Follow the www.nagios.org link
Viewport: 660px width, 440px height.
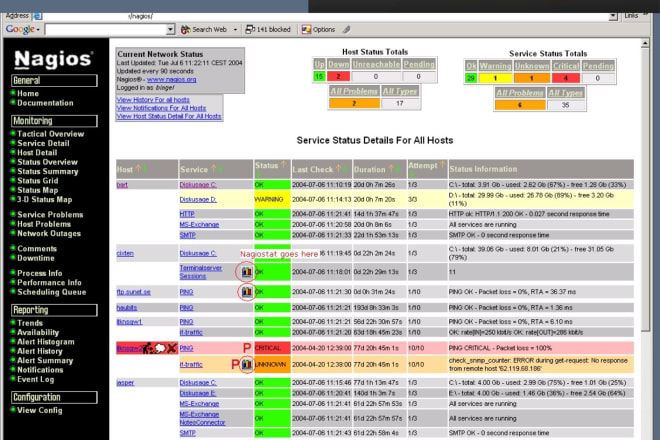click(171, 79)
